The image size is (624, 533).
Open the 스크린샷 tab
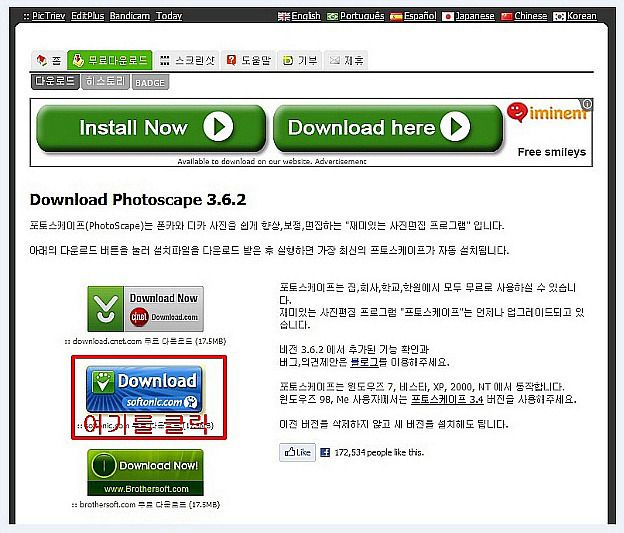coord(187,60)
